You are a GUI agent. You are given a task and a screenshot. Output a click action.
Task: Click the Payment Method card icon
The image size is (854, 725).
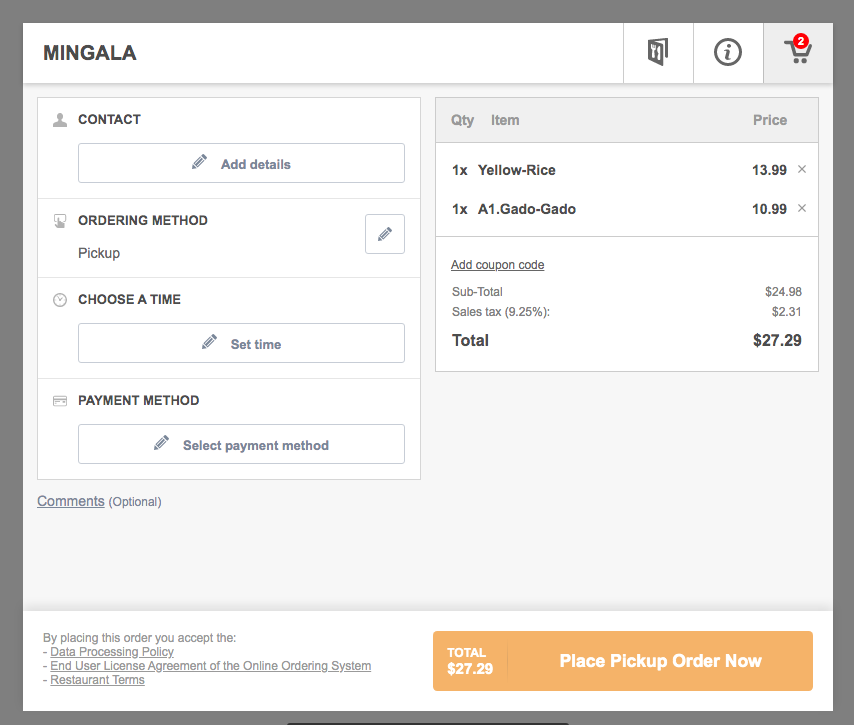60,401
